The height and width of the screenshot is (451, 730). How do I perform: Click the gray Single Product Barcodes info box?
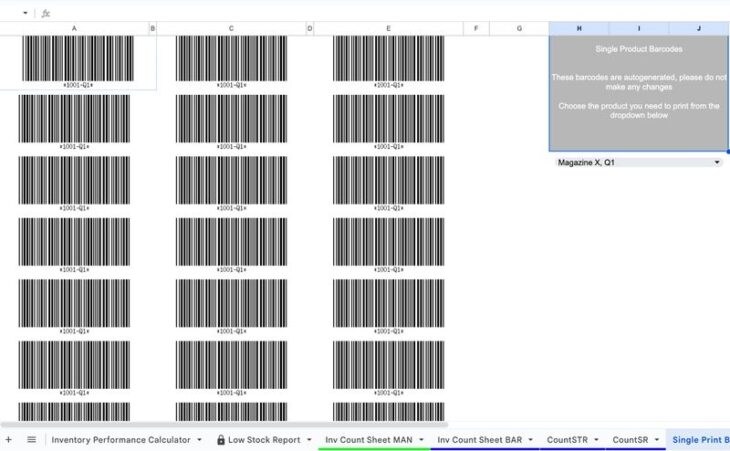click(638, 93)
